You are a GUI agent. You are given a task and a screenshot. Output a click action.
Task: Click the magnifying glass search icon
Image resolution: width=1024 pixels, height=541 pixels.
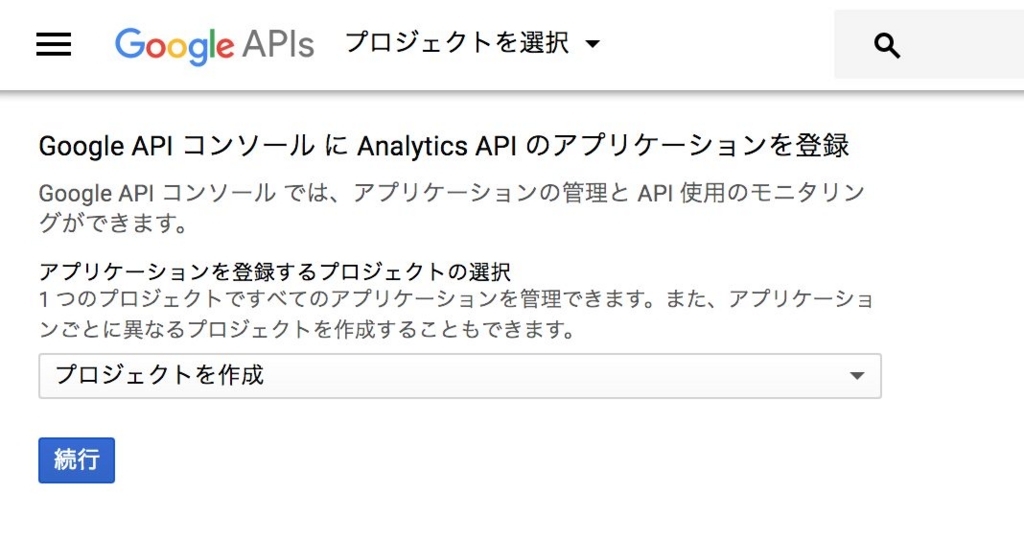click(x=886, y=46)
